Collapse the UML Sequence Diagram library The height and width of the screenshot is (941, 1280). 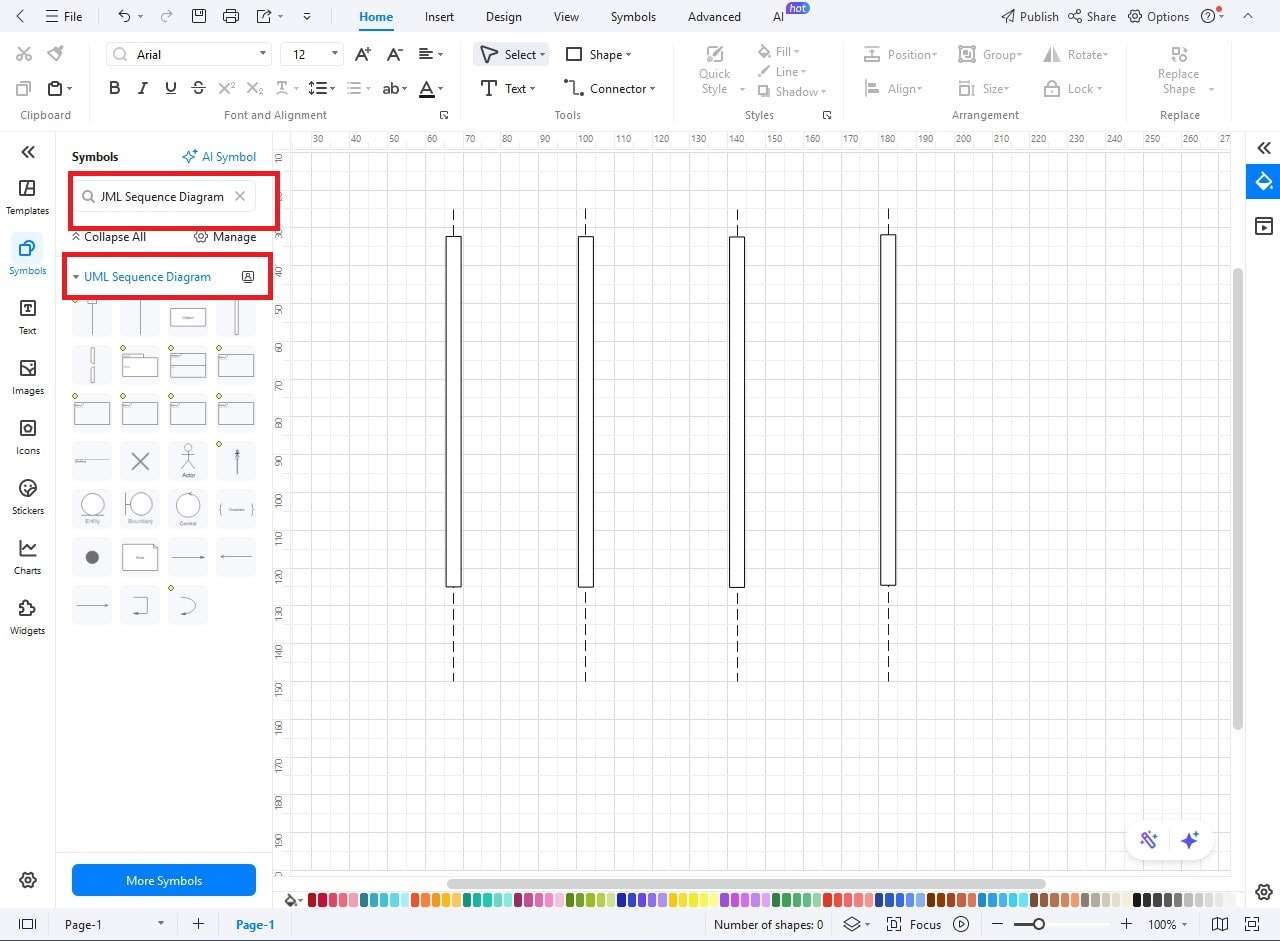pyautogui.click(x=76, y=277)
